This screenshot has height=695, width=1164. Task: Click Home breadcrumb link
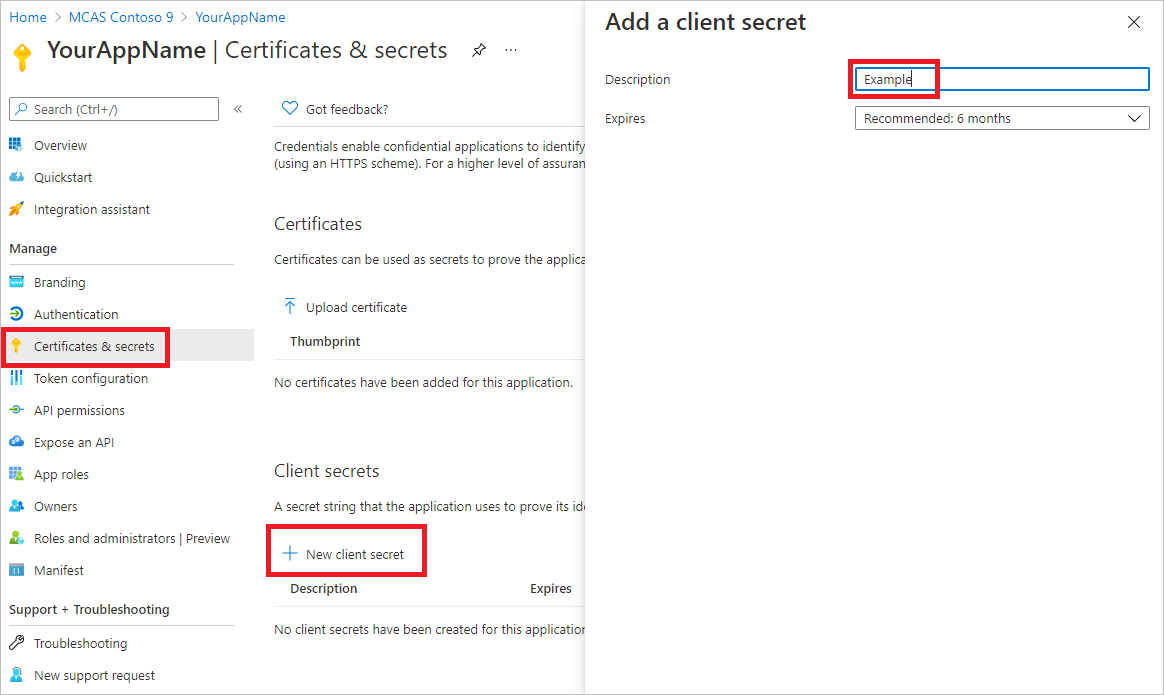pos(27,17)
